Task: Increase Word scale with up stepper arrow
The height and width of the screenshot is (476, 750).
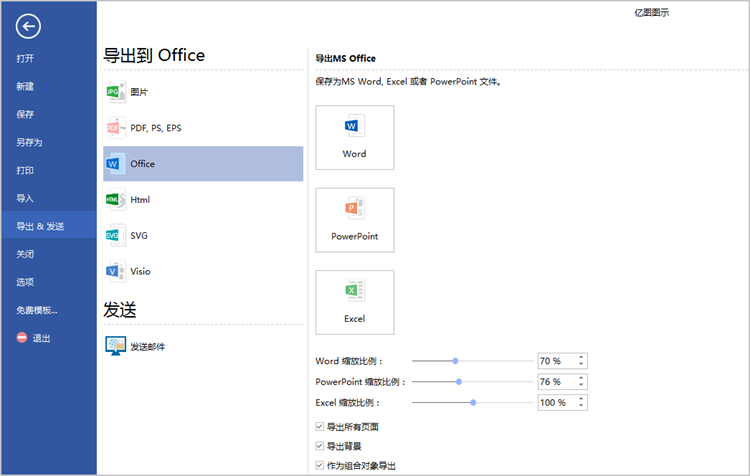Action: [x=581, y=357]
